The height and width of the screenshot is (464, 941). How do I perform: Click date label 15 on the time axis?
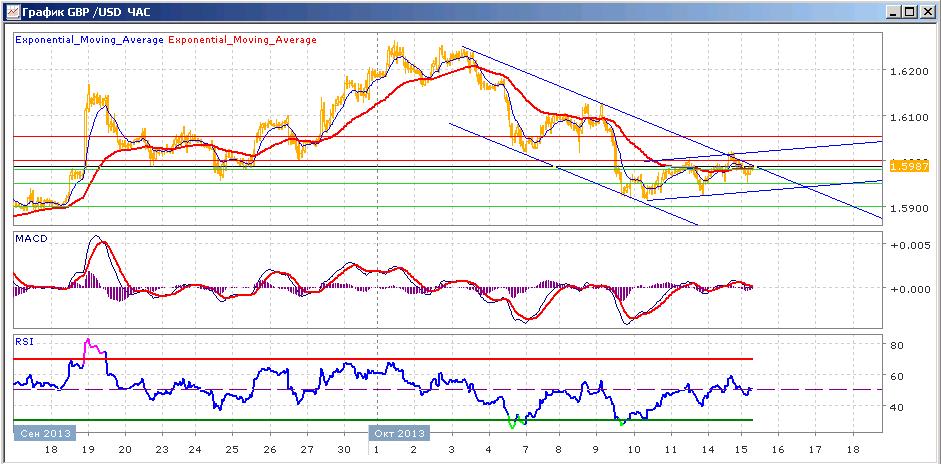(x=741, y=450)
